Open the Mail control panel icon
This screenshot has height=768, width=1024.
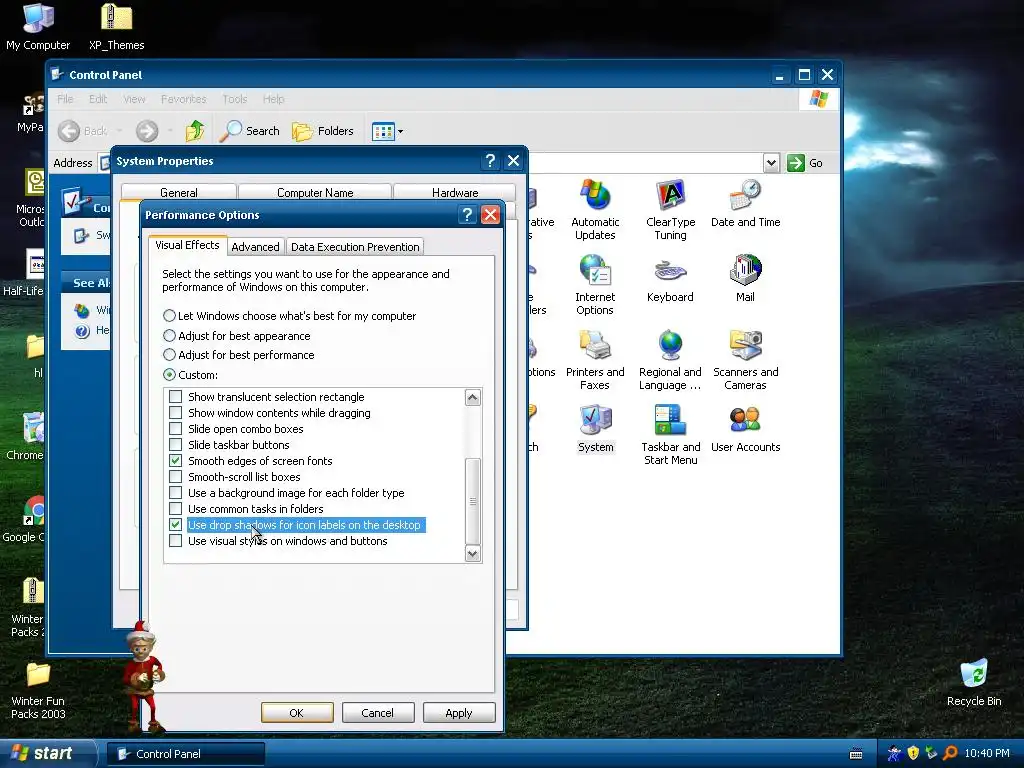[745, 278]
